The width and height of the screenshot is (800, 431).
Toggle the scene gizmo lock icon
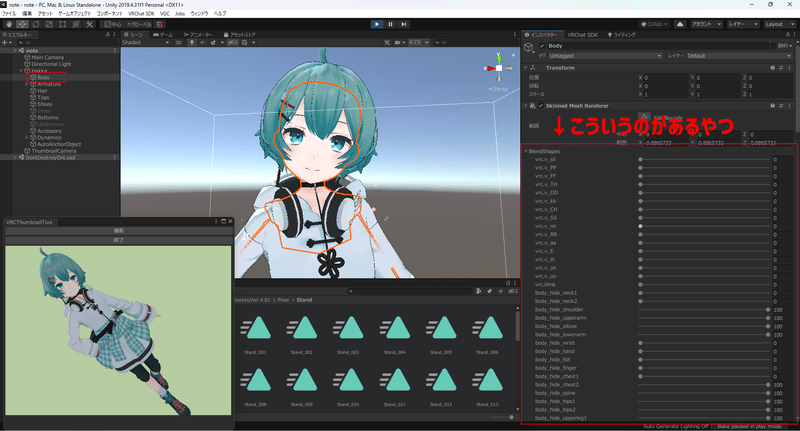[513, 54]
